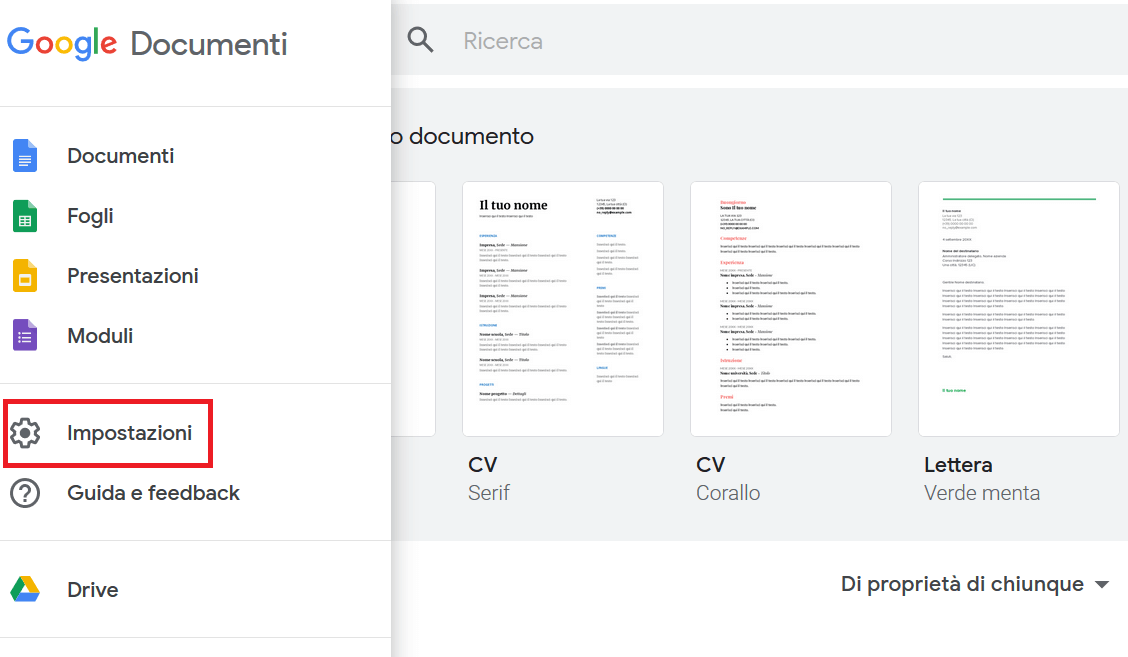This screenshot has height=657, width=1128.
Task: Open the CV Serif template thumbnail
Action: click(x=563, y=309)
